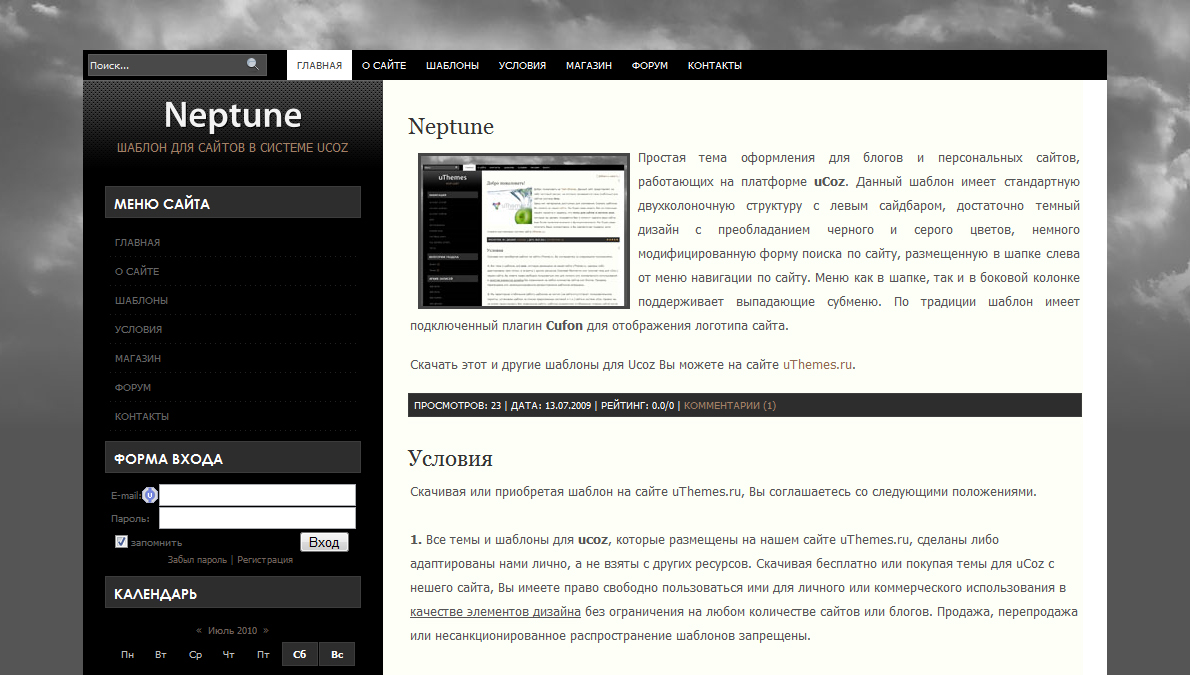
Task: Select УСЛОВИЯ in the sidebar menu
Action: pyautogui.click(x=138, y=329)
